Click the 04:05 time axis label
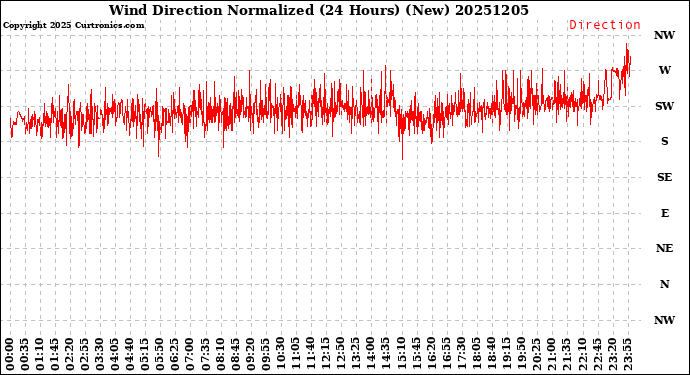 click(x=115, y=355)
